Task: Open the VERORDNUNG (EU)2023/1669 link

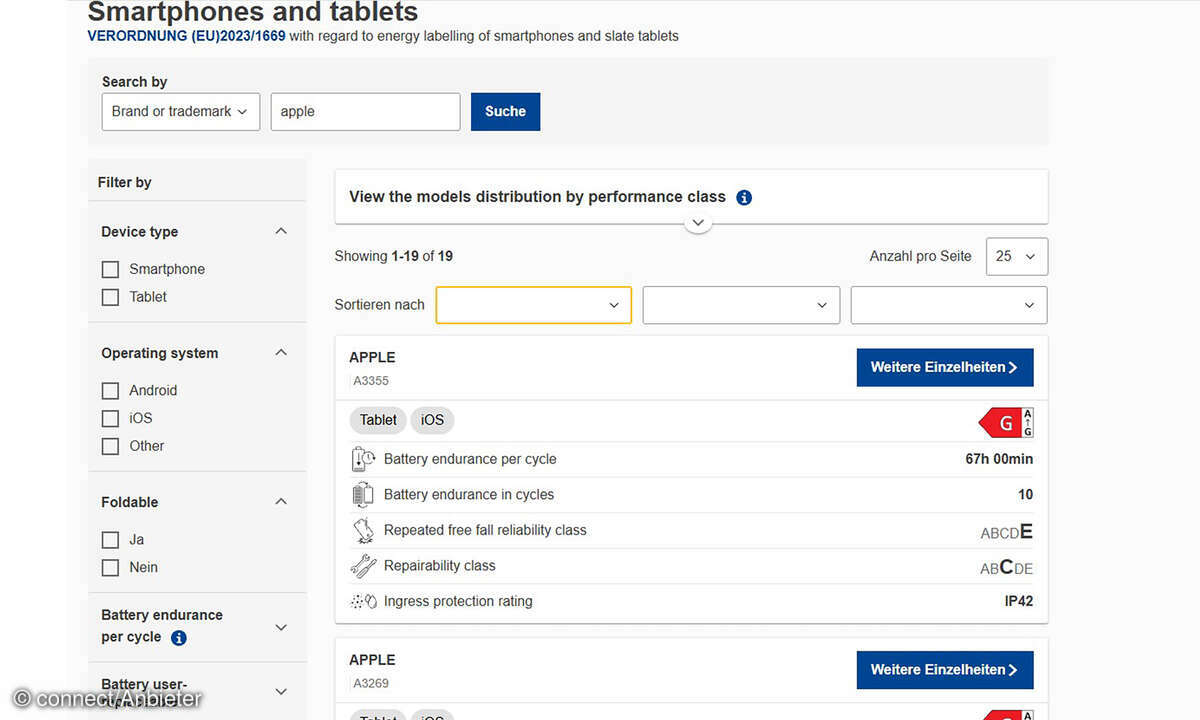Action: [x=186, y=36]
